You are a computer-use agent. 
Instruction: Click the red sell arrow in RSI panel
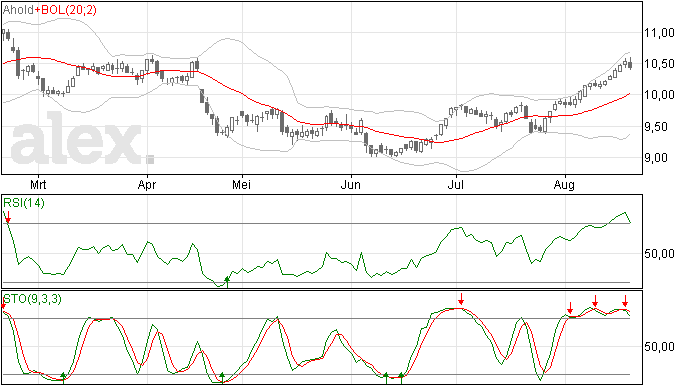(x=8, y=217)
